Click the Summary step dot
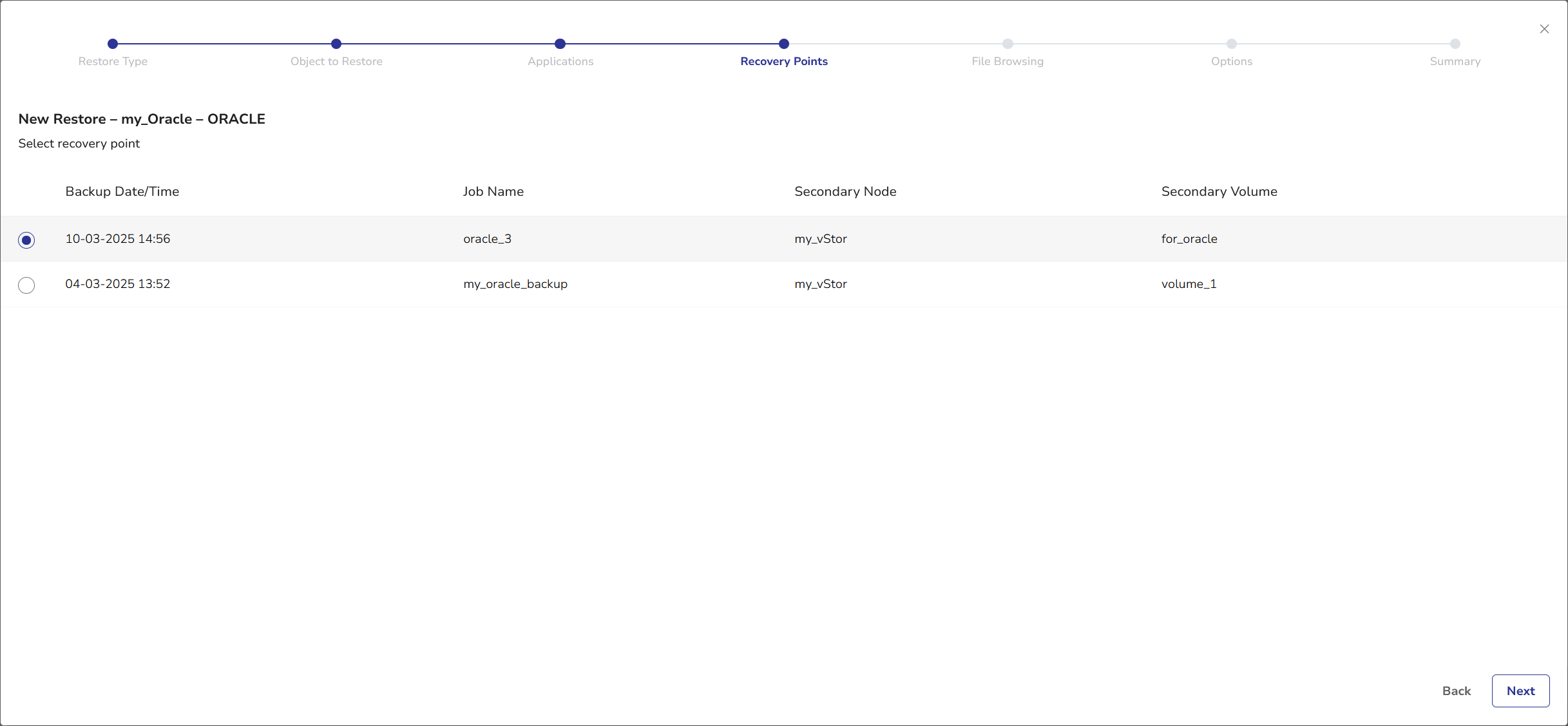 pyautogui.click(x=1455, y=44)
